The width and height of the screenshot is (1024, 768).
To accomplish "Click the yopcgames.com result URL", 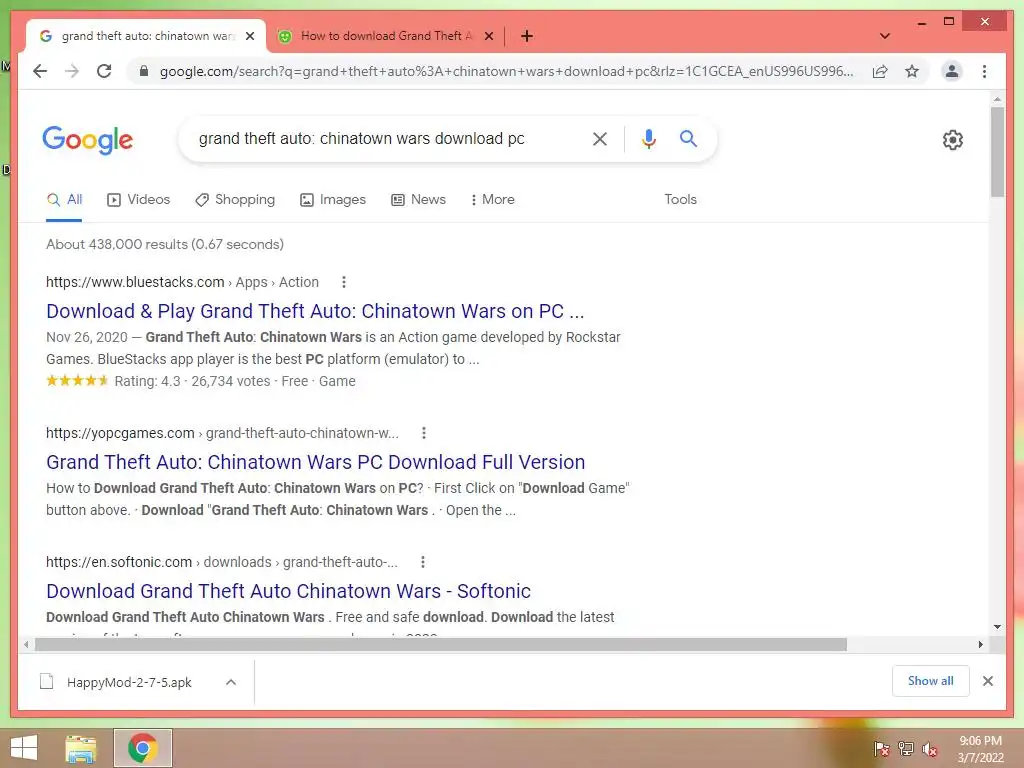I will pyautogui.click(x=222, y=433).
